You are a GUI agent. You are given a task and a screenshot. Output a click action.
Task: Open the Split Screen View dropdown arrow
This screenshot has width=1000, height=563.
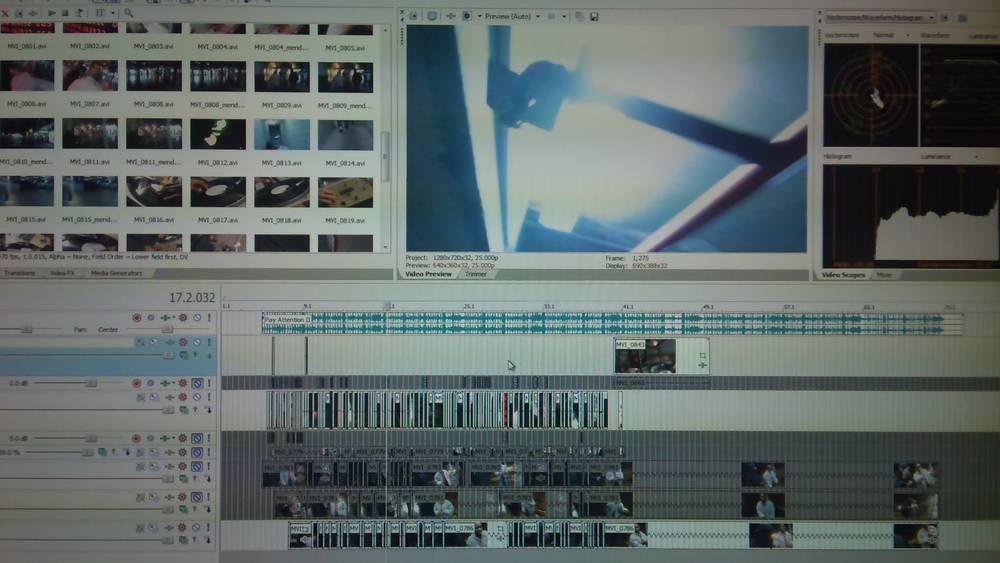tap(479, 16)
